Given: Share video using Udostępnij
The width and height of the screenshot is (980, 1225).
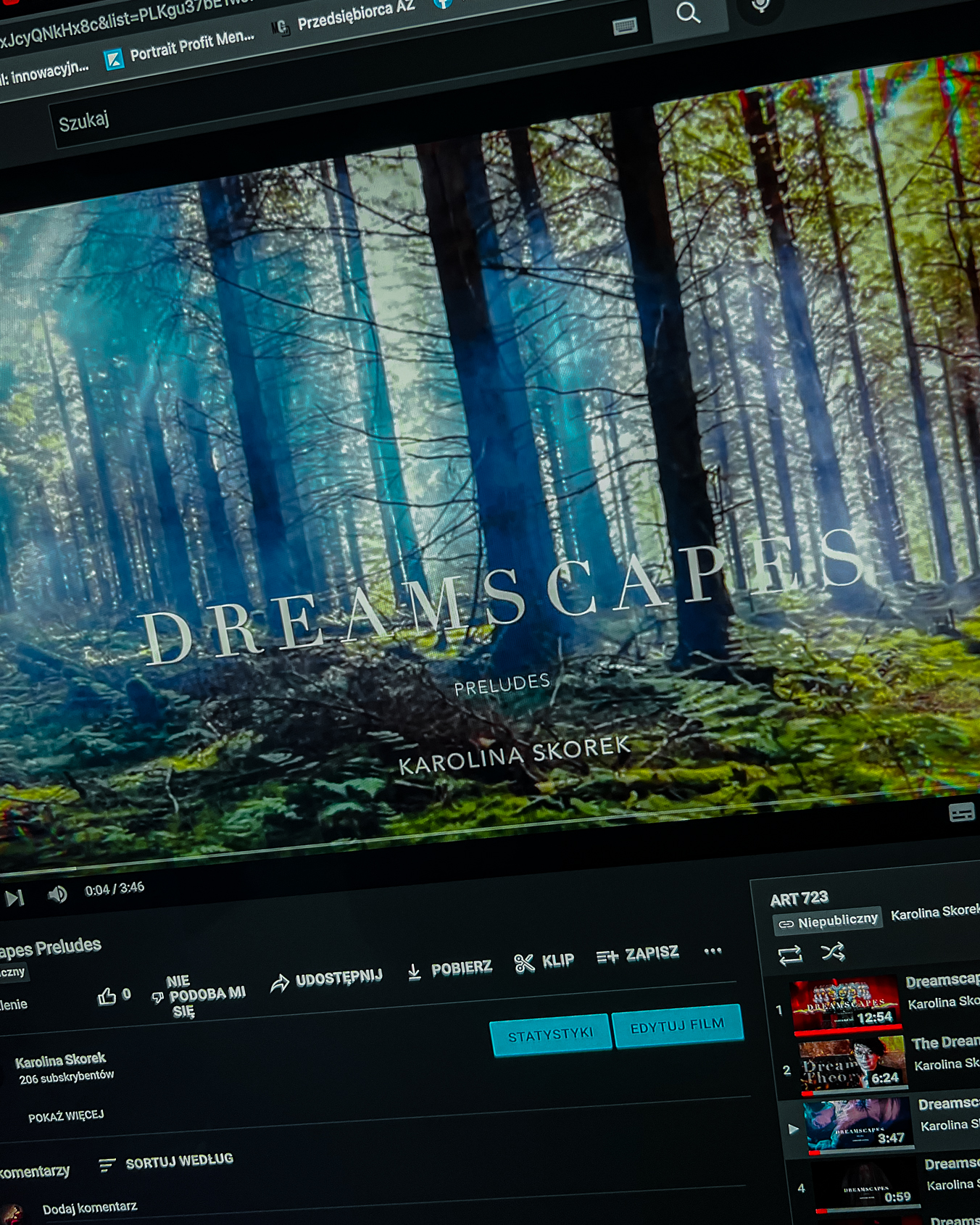Looking at the screenshot, I should pos(326,979).
